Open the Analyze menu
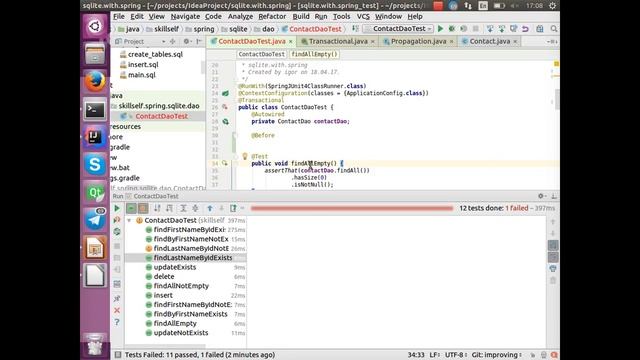The width and height of the screenshot is (640, 360). coord(240,16)
